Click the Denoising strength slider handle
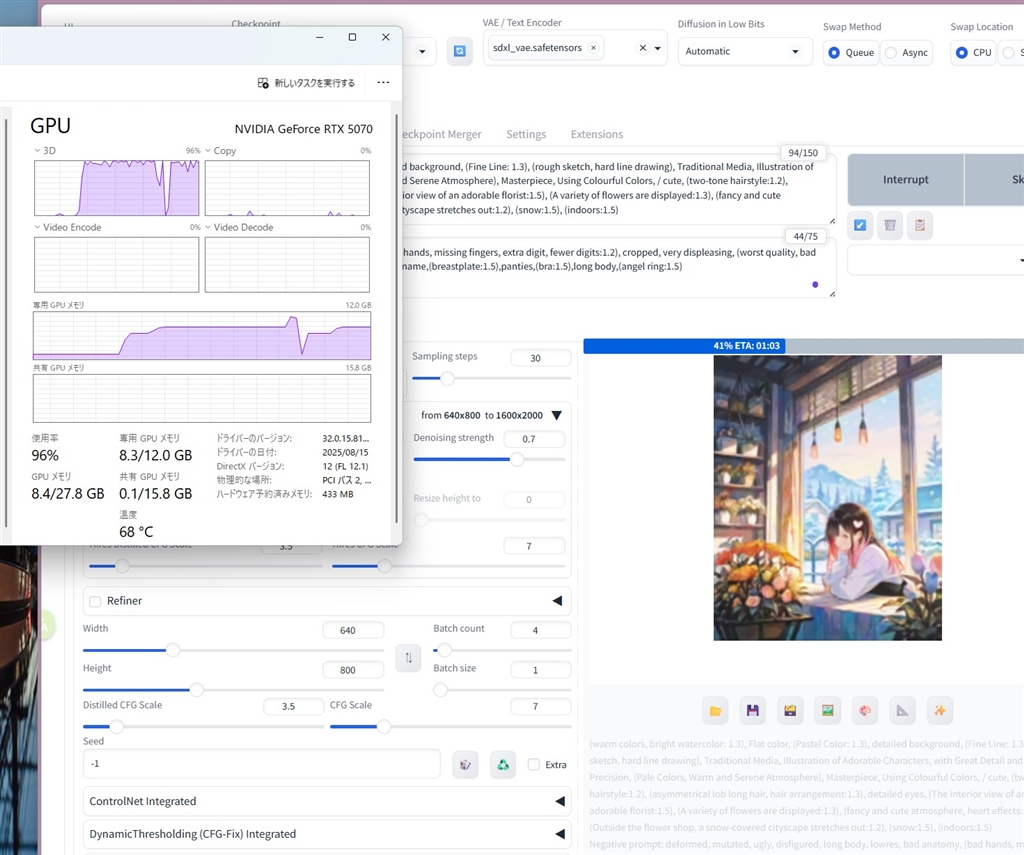Image resolution: width=1024 pixels, height=855 pixels. pos(517,459)
